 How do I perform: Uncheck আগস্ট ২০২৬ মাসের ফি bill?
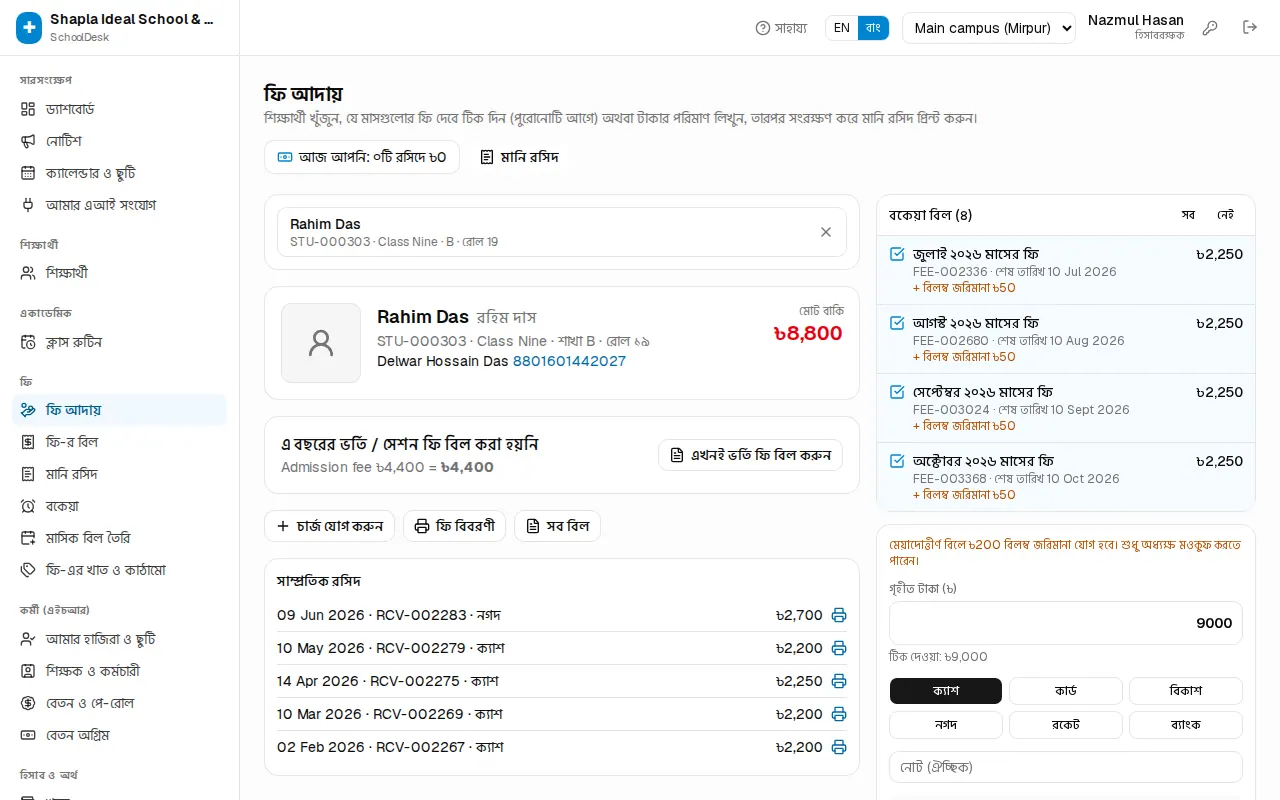(x=897, y=323)
